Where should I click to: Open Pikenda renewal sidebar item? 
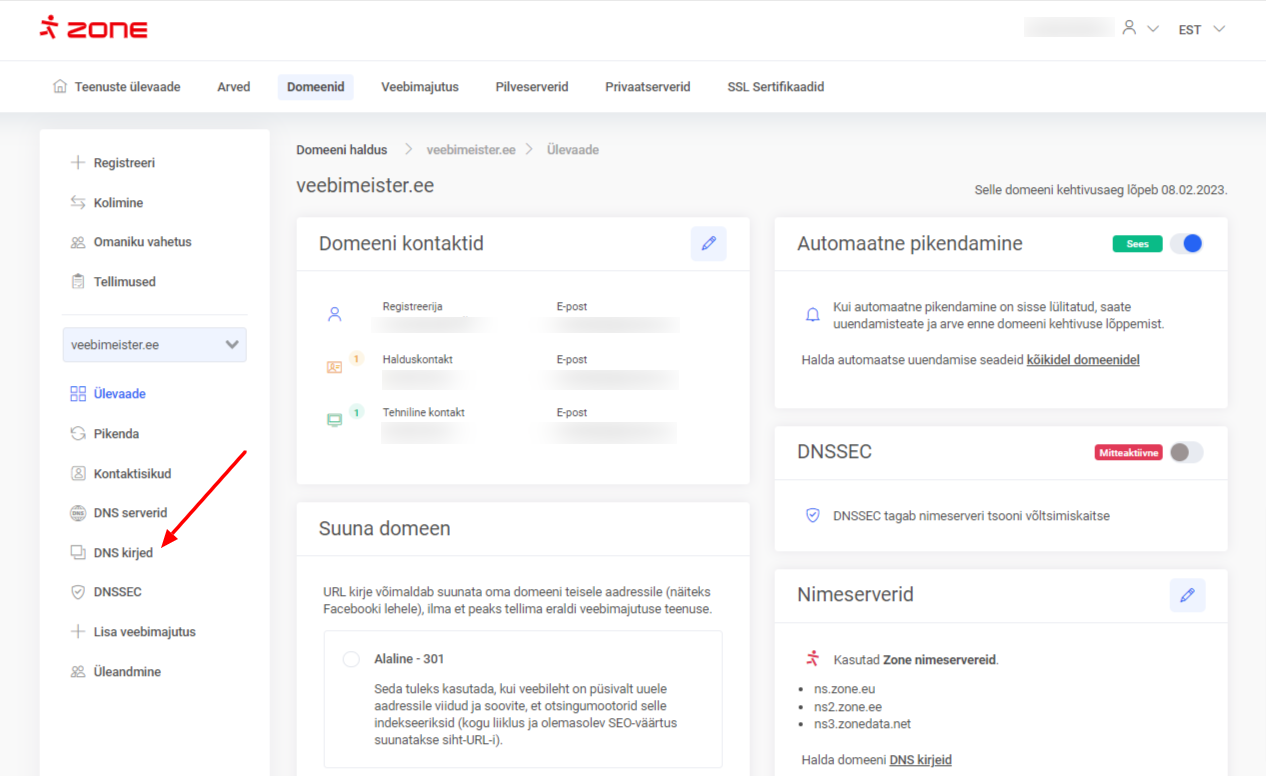coord(115,434)
